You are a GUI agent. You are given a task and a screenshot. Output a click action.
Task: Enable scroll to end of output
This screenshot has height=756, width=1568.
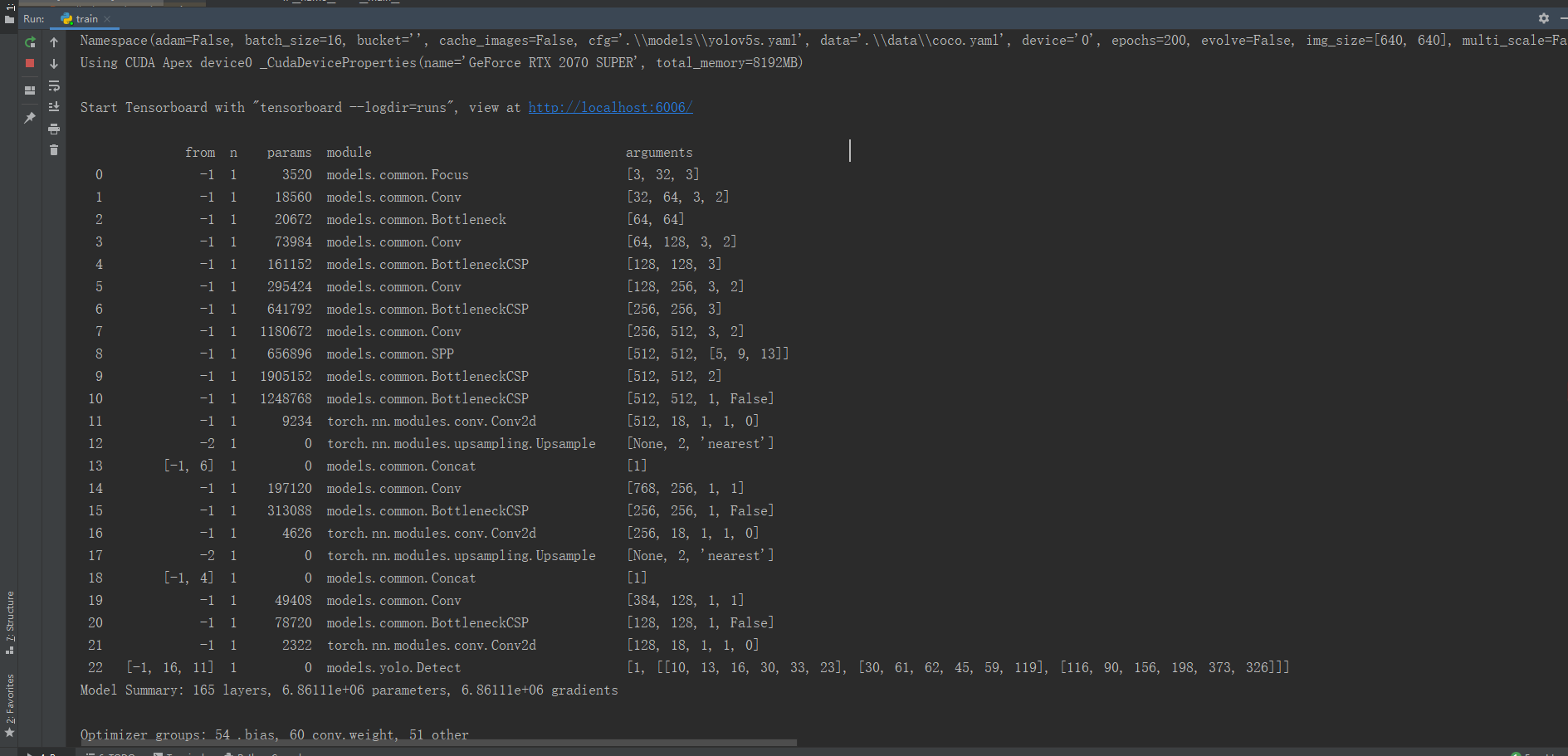[54, 107]
